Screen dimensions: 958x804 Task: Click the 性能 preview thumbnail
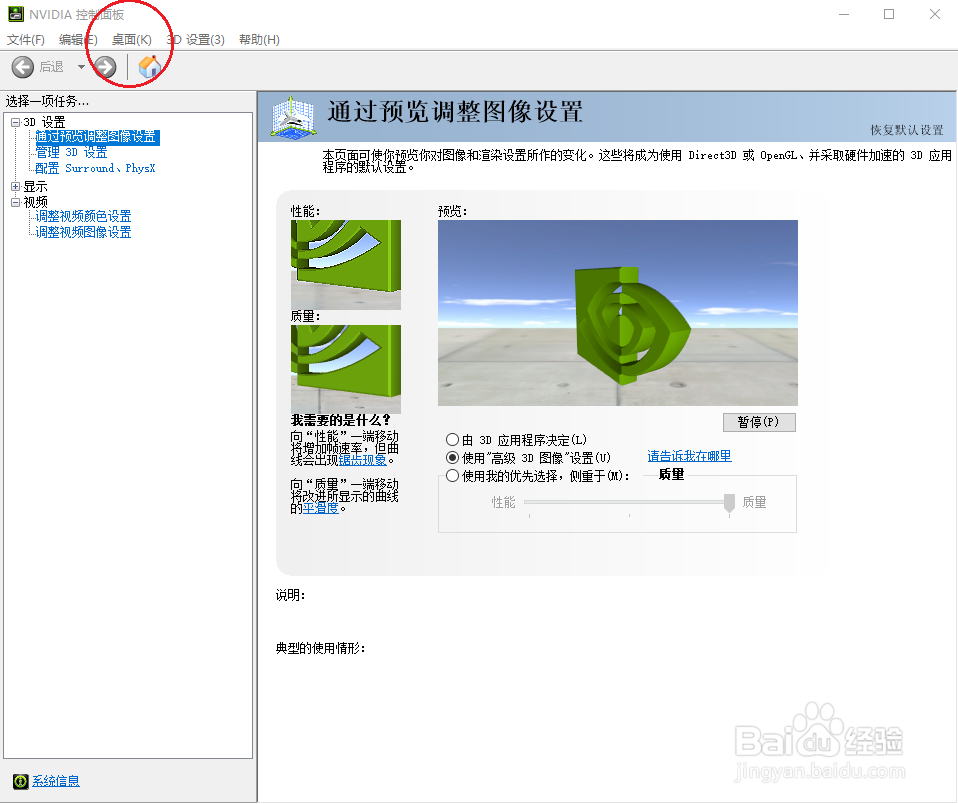345,264
